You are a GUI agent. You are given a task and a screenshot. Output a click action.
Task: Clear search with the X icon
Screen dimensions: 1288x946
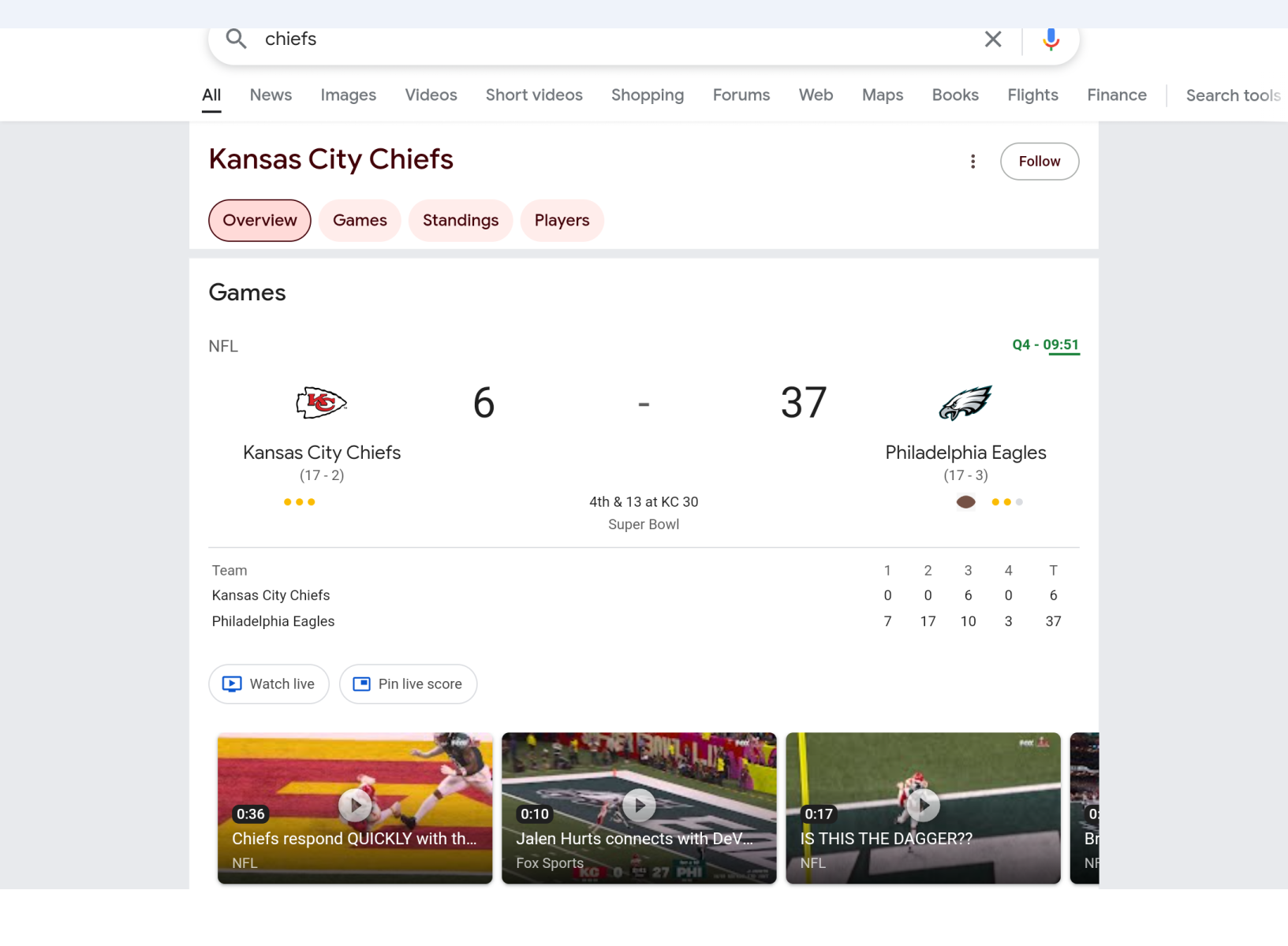(x=993, y=39)
